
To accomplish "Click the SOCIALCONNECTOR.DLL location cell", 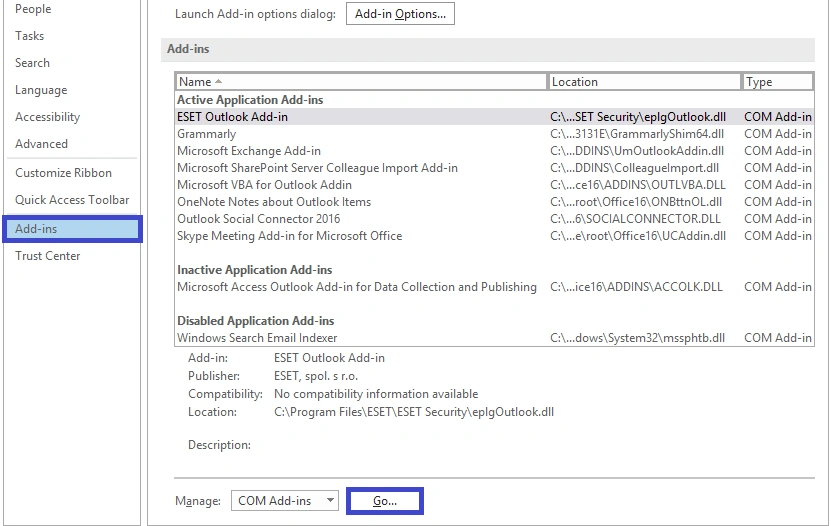I will tap(635, 219).
